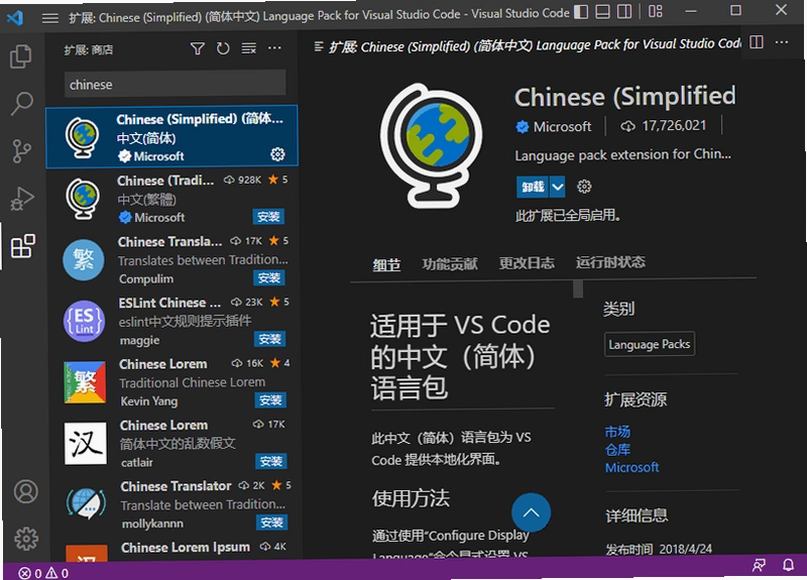The image size is (807, 580).
Task: Switch to the 细节 details tab
Action: (x=387, y=265)
